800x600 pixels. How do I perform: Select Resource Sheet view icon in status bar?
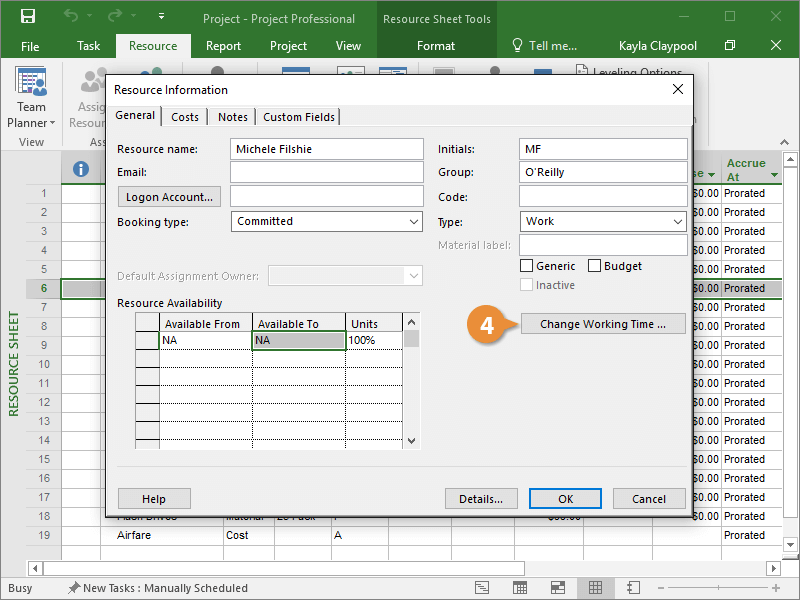pyautogui.click(x=595, y=588)
